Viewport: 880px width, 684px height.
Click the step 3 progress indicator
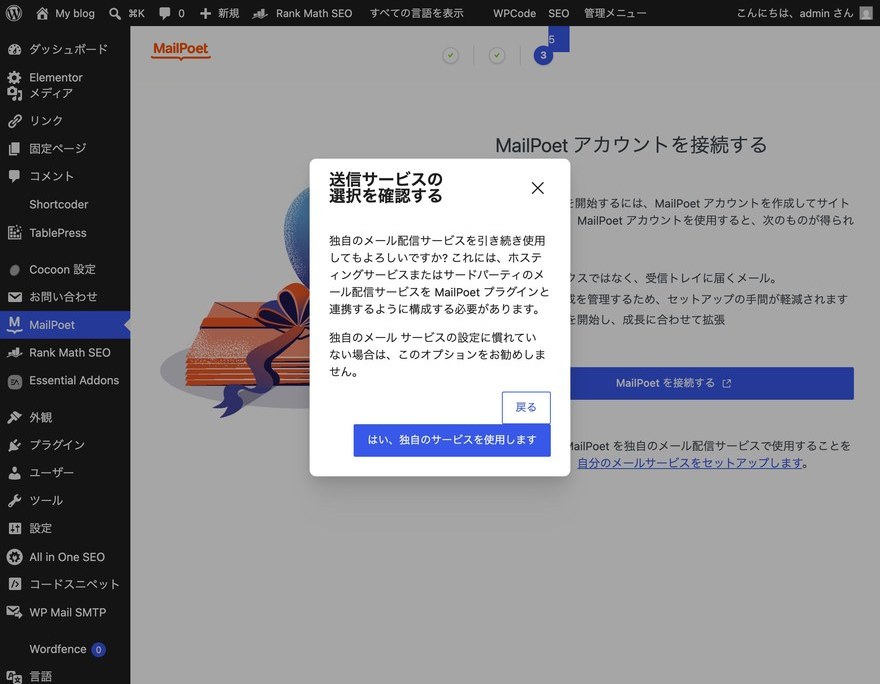pyautogui.click(x=543, y=56)
